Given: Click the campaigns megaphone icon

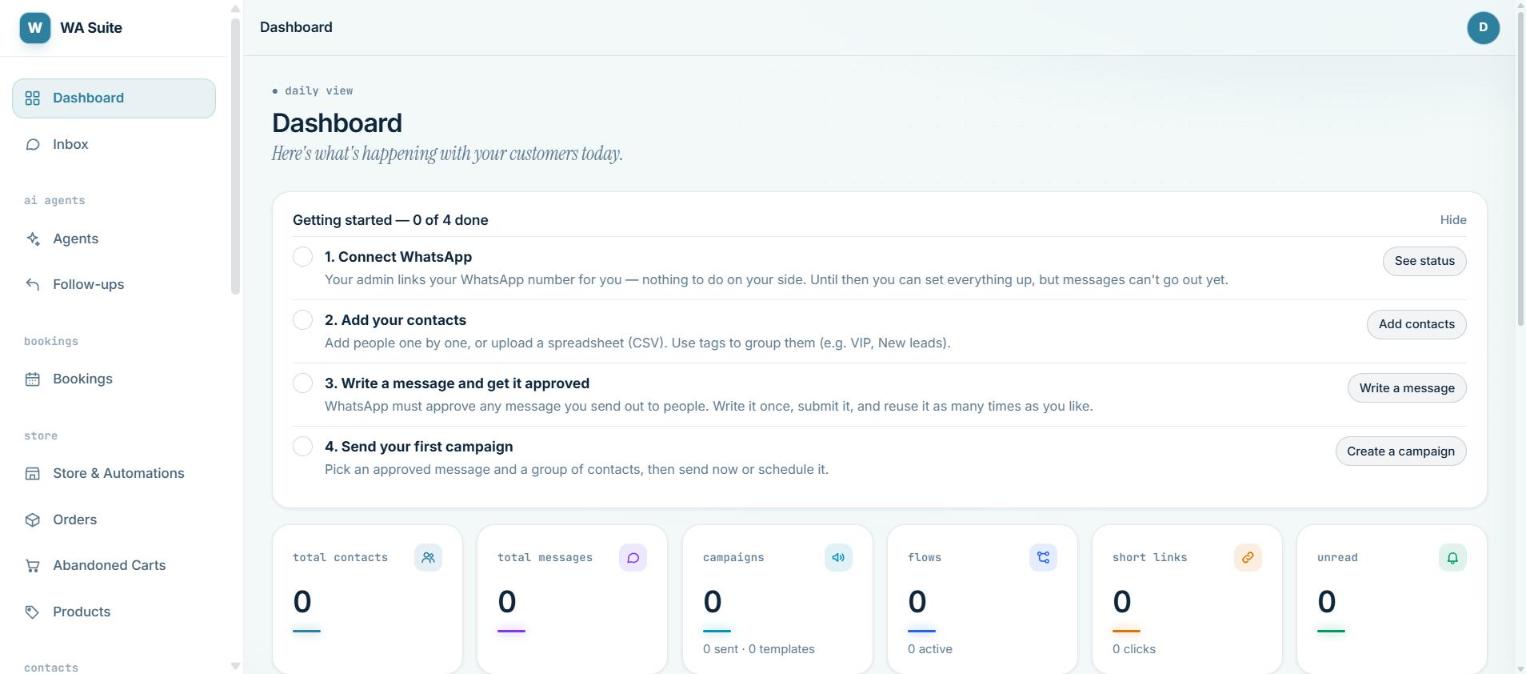Looking at the screenshot, I should [x=838, y=558].
